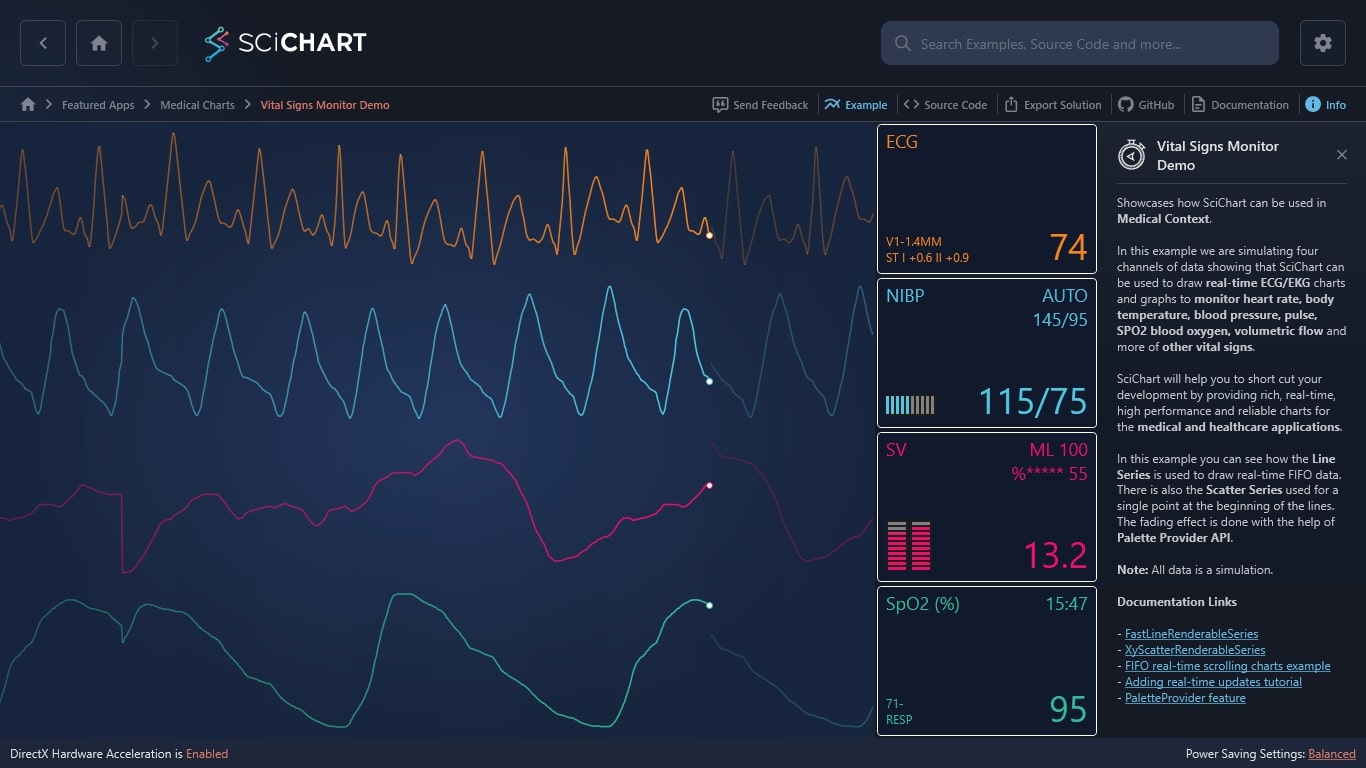The width and height of the screenshot is (1366, 768).
Task: Click SV value 13.2
Action: [1055, 555]
